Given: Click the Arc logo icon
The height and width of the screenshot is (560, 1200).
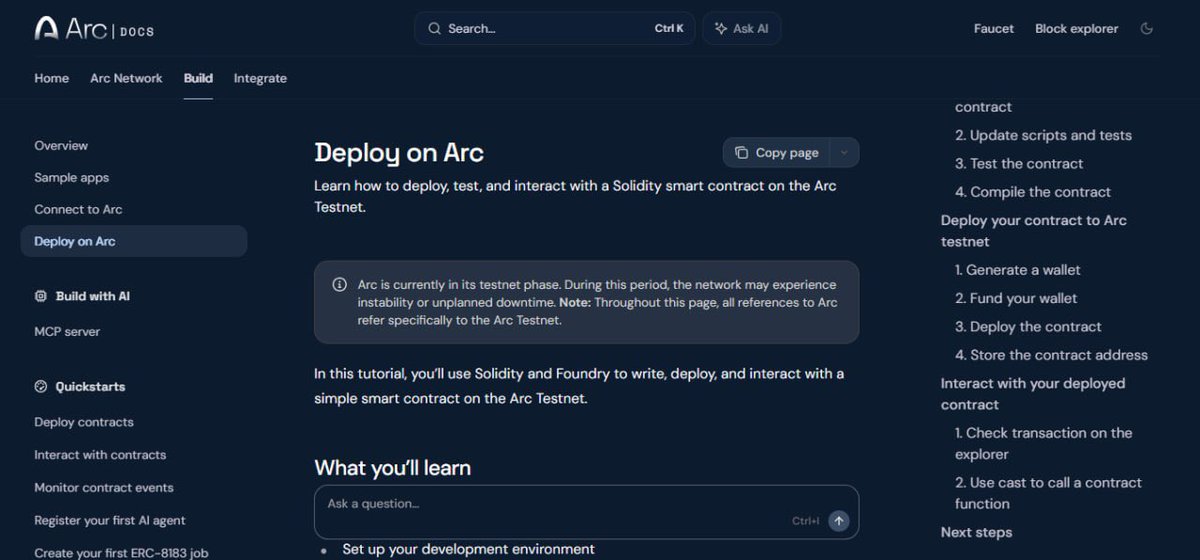Looking at the screenshot, I should coord(46,29).
